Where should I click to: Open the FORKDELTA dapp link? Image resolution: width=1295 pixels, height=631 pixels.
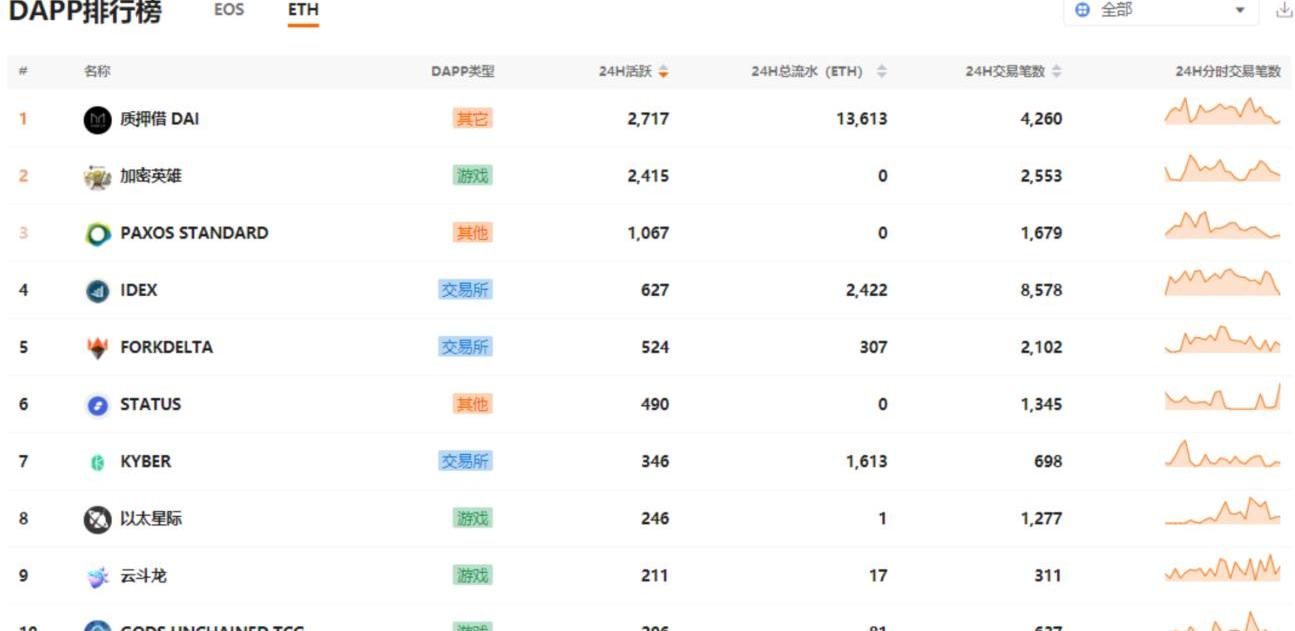pos(166,346)
